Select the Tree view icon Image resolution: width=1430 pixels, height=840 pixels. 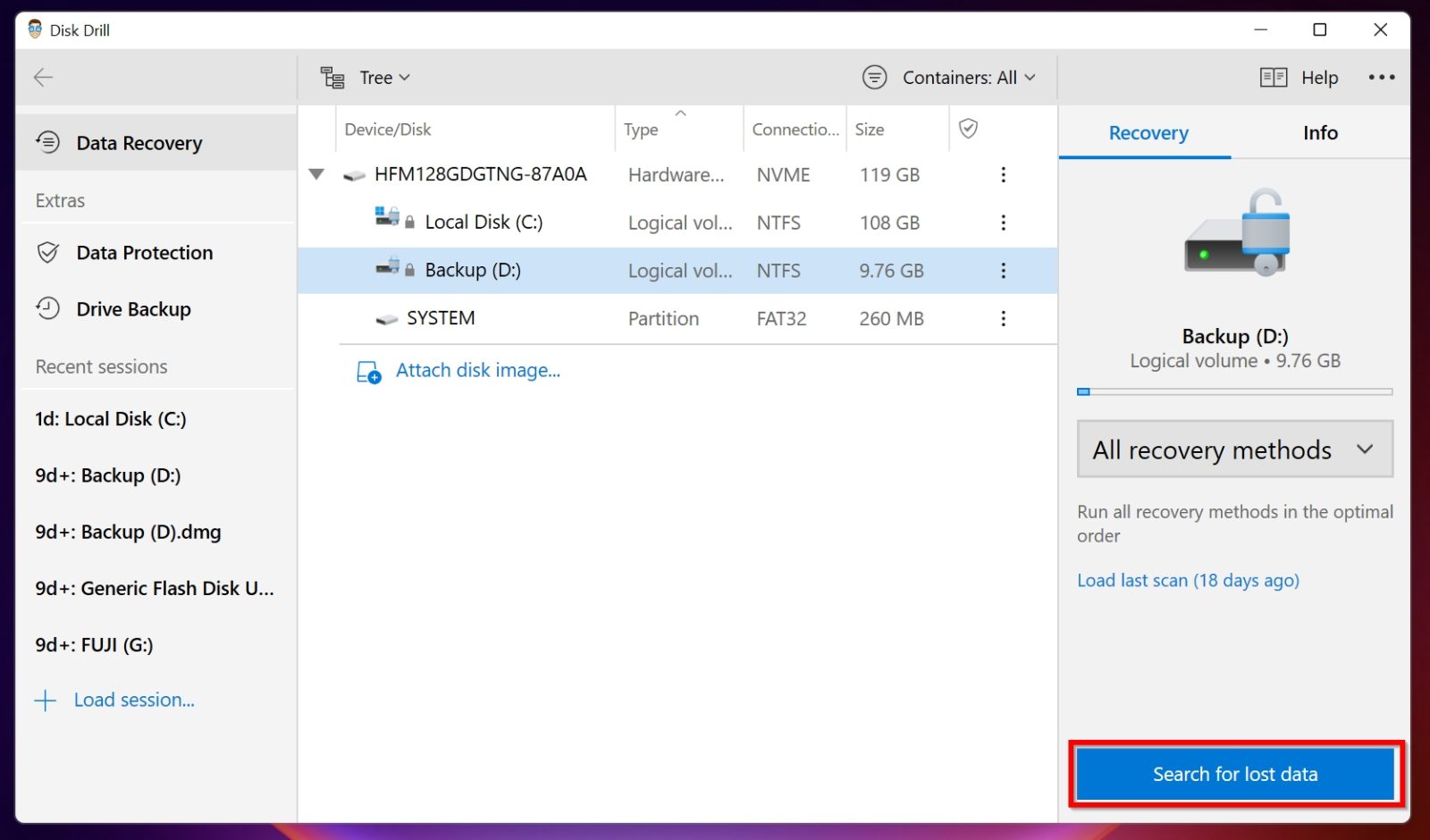(332, 78)
